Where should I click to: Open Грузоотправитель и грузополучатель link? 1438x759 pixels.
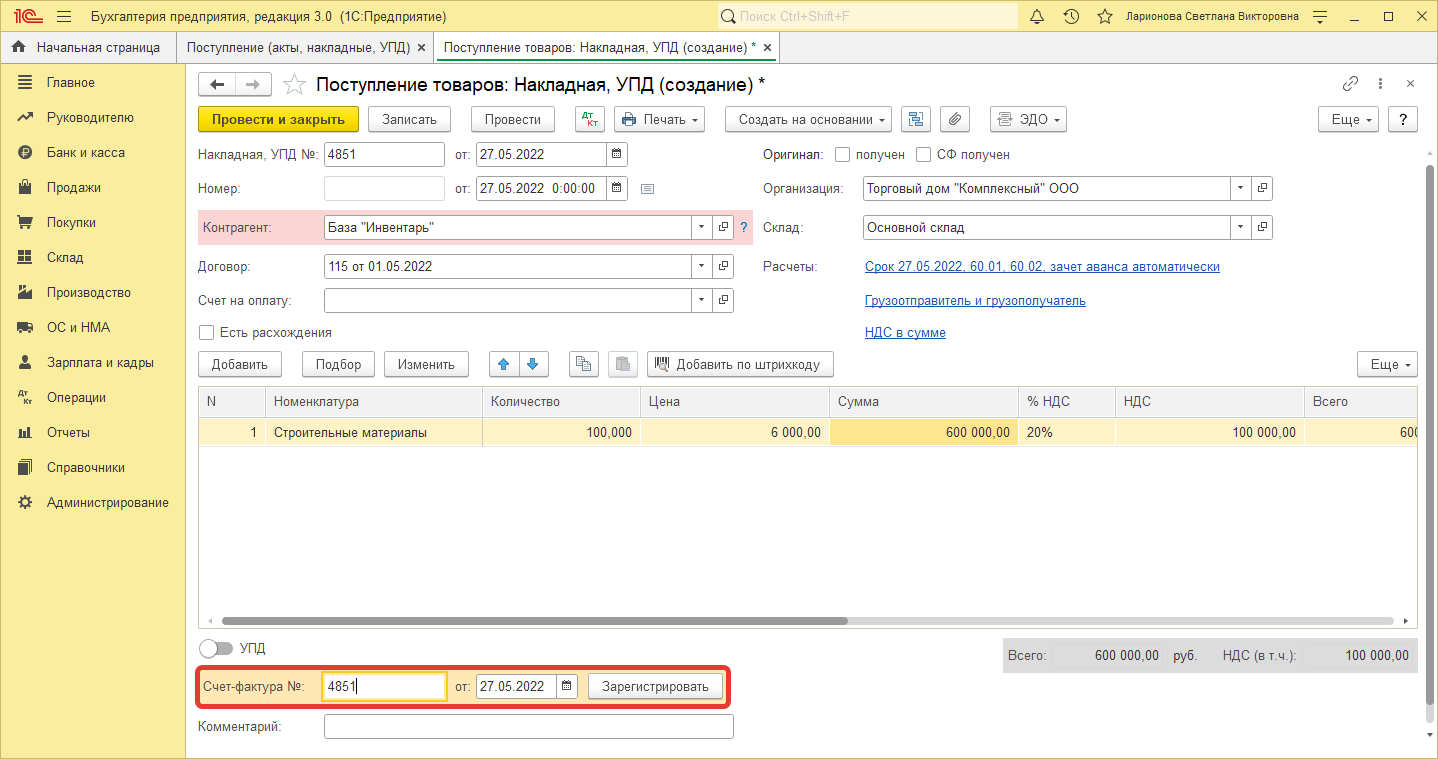pos(975,300)
